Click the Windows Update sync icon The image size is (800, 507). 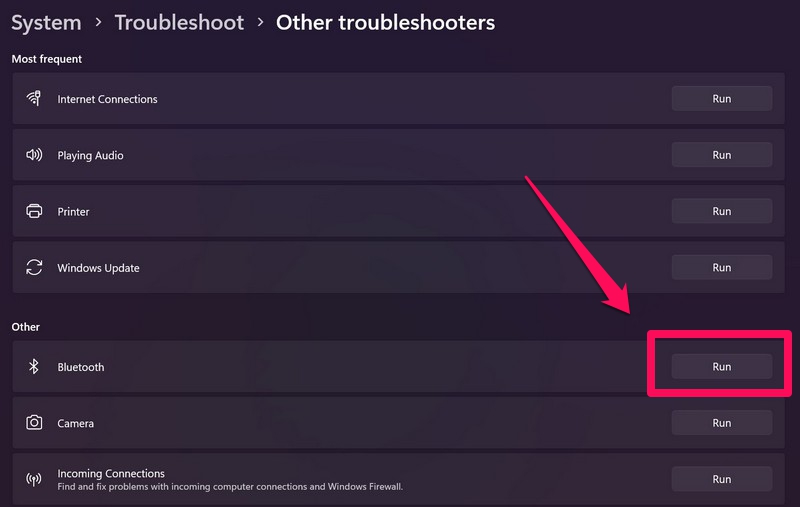point(34,267)
